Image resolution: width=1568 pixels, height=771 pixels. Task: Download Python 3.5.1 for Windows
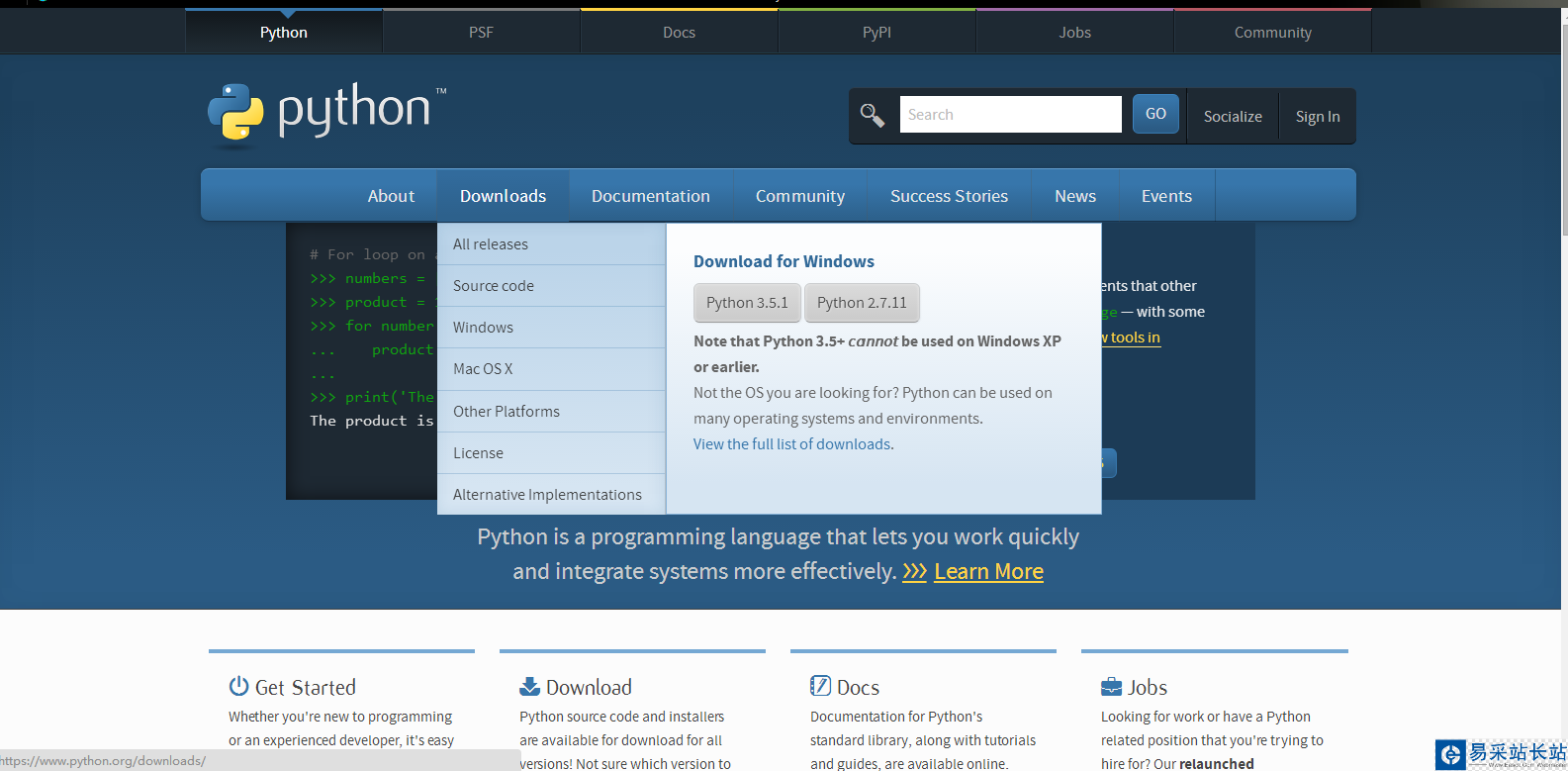pyautogui.click(x=747, y=303)
